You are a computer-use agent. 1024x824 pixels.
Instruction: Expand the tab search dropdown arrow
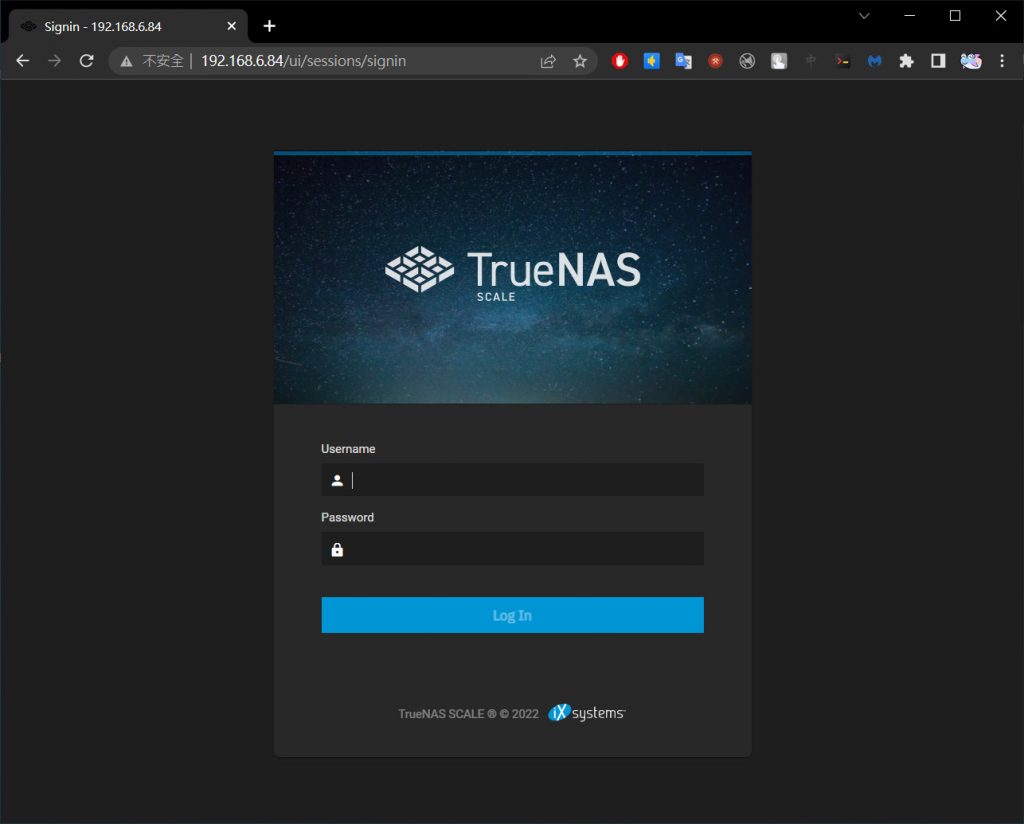point(864,16)
